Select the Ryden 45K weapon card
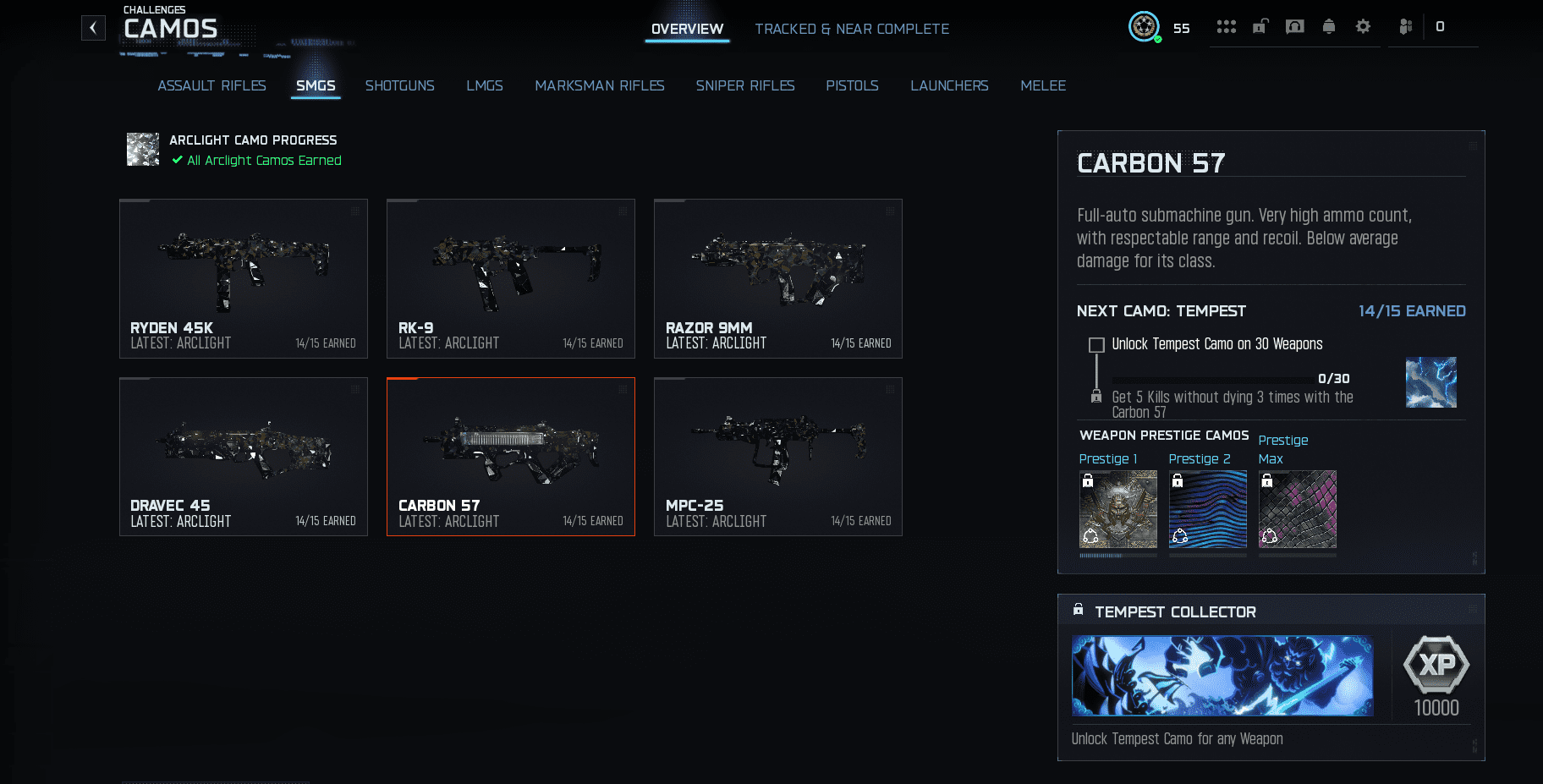 244,278
